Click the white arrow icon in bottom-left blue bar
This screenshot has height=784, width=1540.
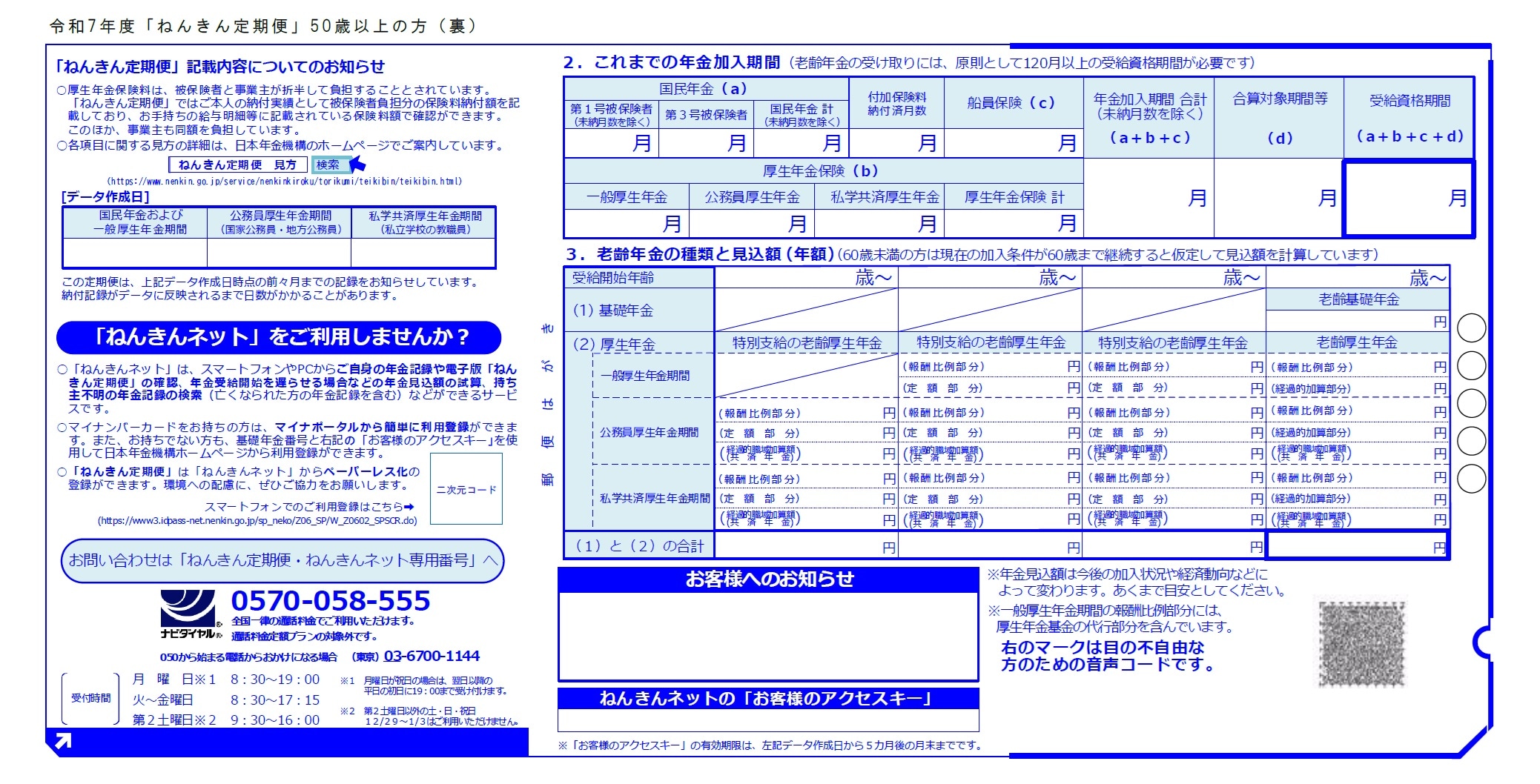click(x=64, y=741)
